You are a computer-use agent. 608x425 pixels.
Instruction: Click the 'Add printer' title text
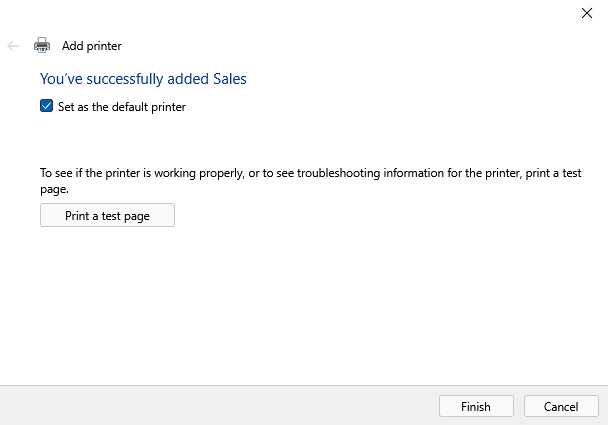(92, 46)
